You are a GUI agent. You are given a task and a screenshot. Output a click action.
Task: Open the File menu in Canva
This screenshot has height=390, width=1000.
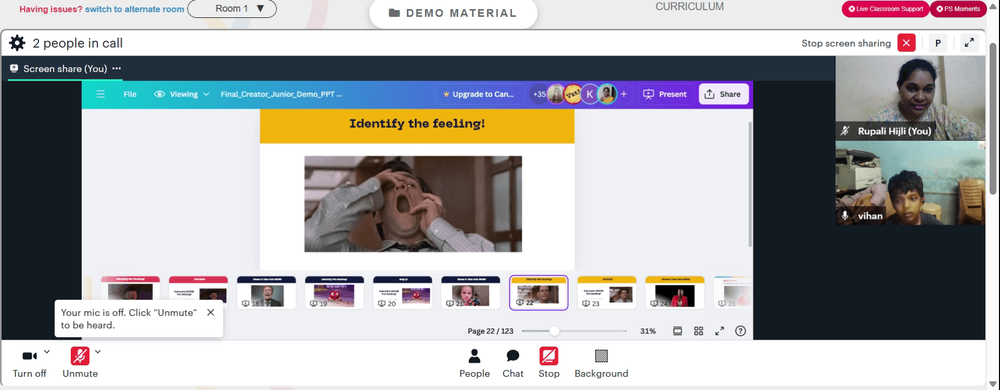pyautogui.click(x=130, y=94)
